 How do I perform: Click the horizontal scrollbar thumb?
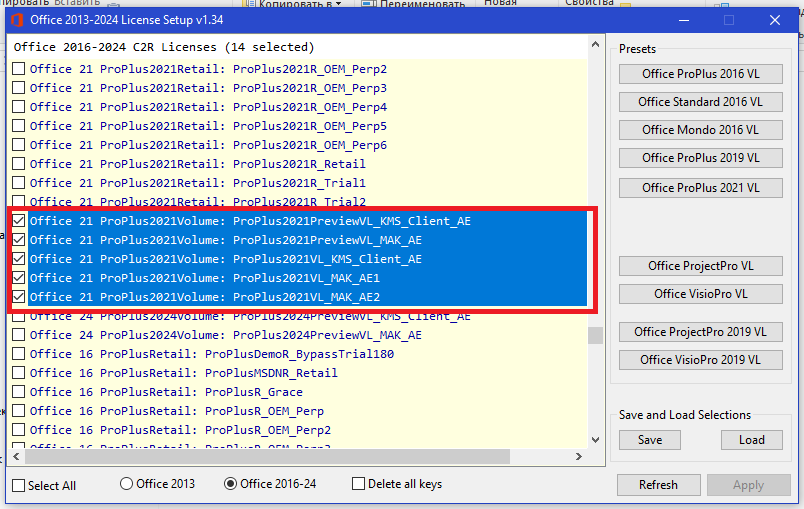click(x=267, y=456)
